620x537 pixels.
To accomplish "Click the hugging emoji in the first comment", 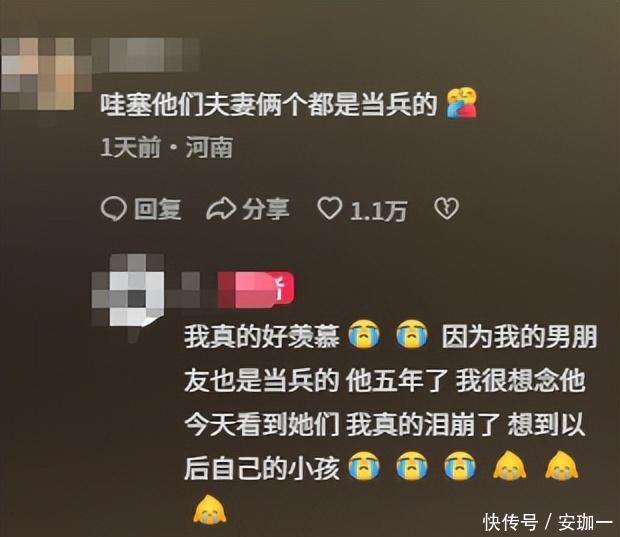I will pos(462,103).
